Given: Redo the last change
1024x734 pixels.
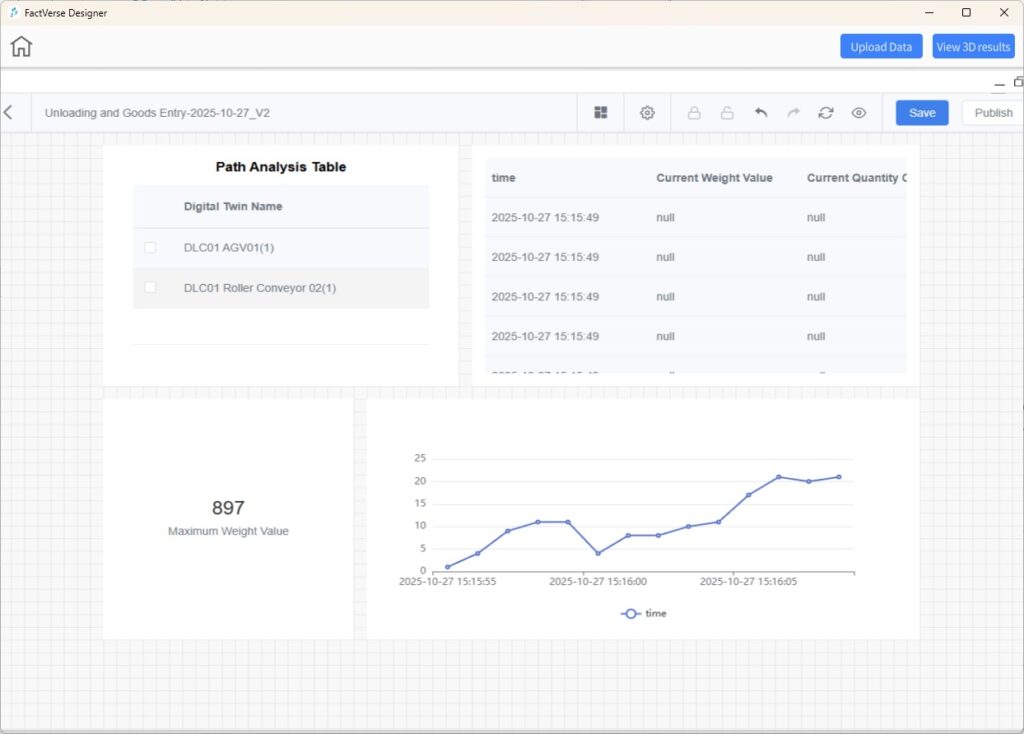Looking at the screenshot, I should 792,113.
